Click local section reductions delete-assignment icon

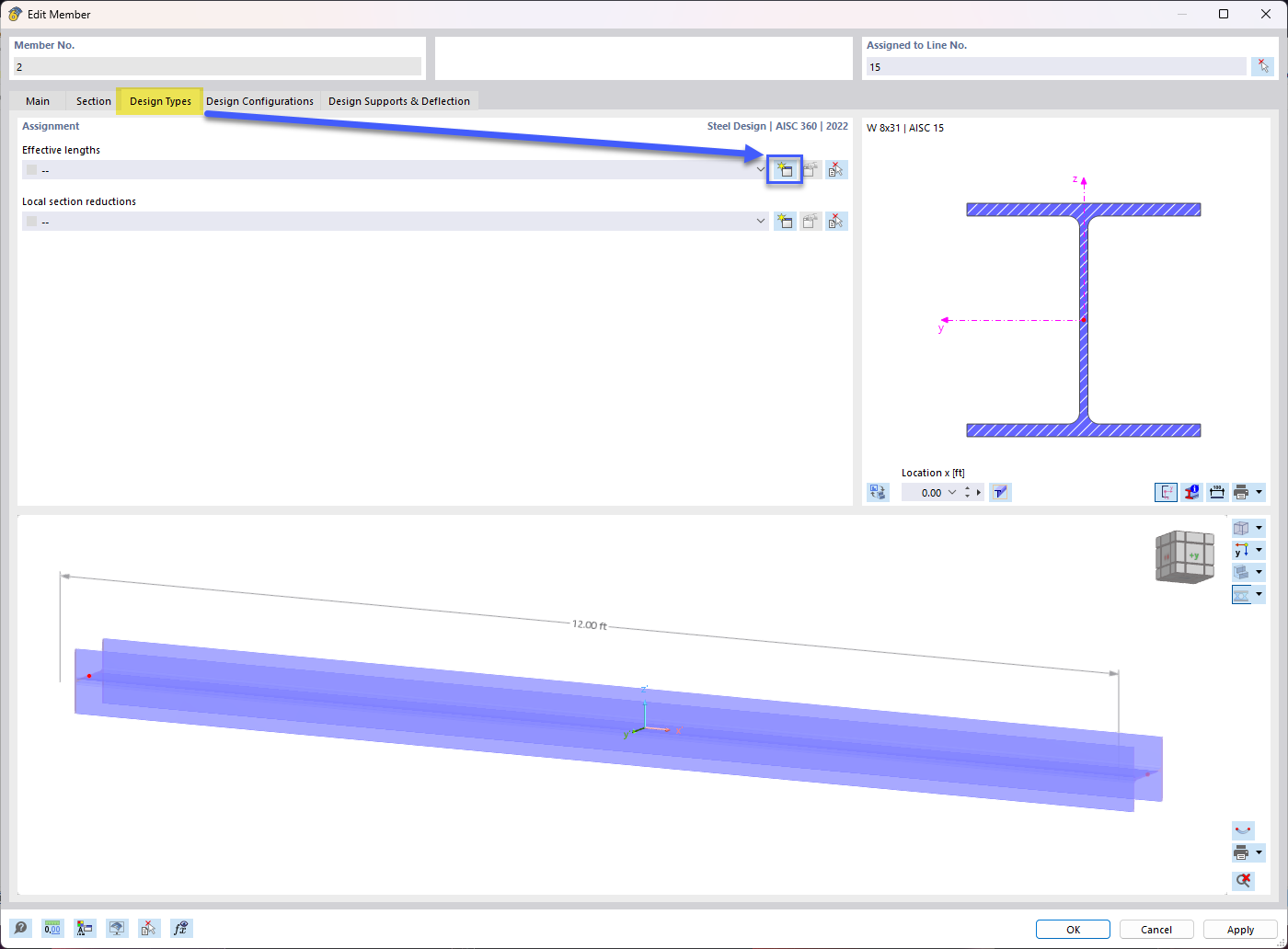836,221
